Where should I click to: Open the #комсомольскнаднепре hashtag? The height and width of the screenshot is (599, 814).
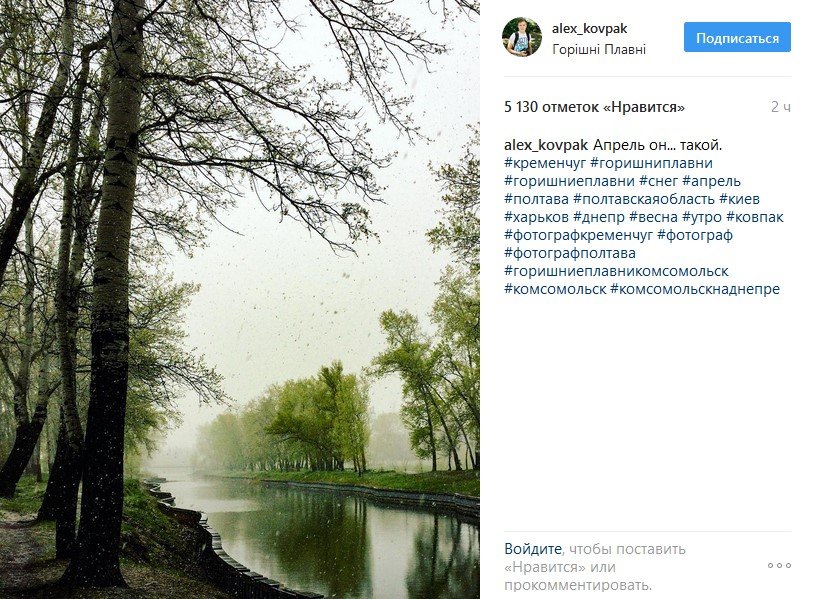pos(695,289)
